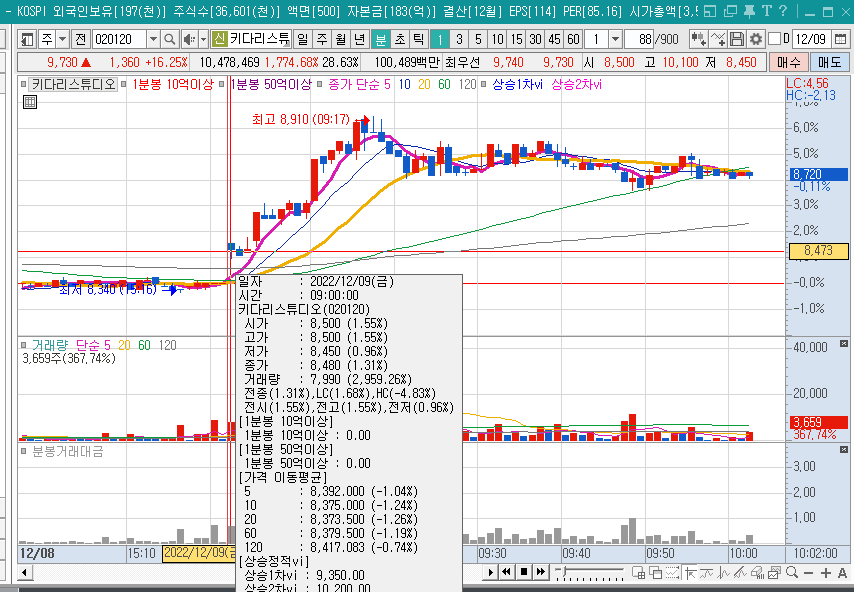Click the chart zoom magnifier icon at bottom
Screen dimensions: 854x592
coord(792,572)
